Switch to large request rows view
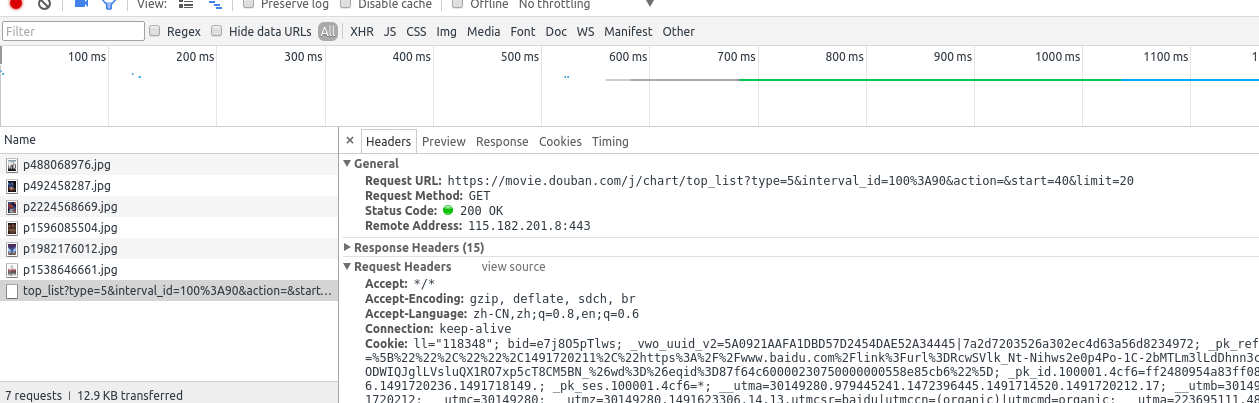The image size is (1259, 403). point(186,4)
